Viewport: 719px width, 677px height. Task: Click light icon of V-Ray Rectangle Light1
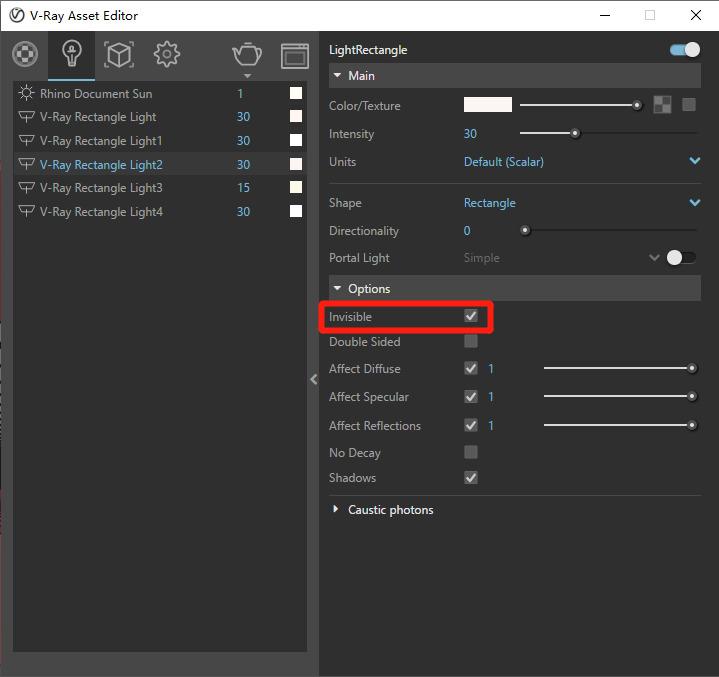point(26,140)
